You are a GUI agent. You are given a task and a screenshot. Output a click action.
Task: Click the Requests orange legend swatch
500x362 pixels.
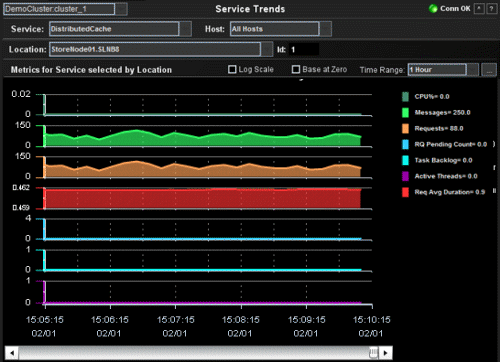[x=405, y=129]
